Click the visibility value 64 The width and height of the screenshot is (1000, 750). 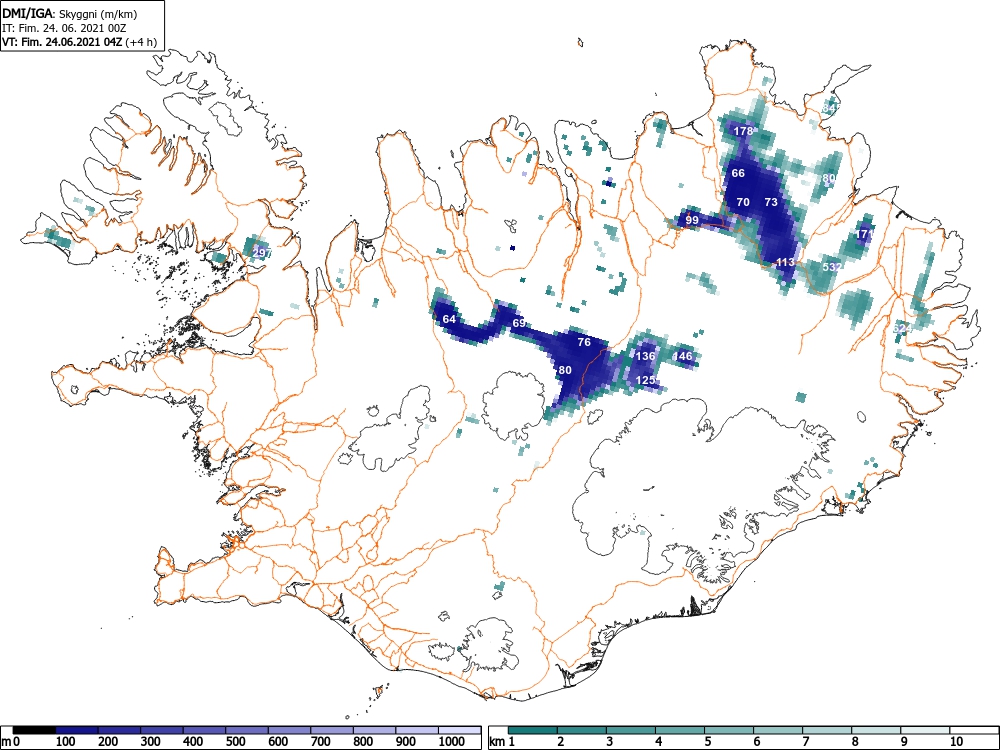pyautogui.click(x=449, y=320)
